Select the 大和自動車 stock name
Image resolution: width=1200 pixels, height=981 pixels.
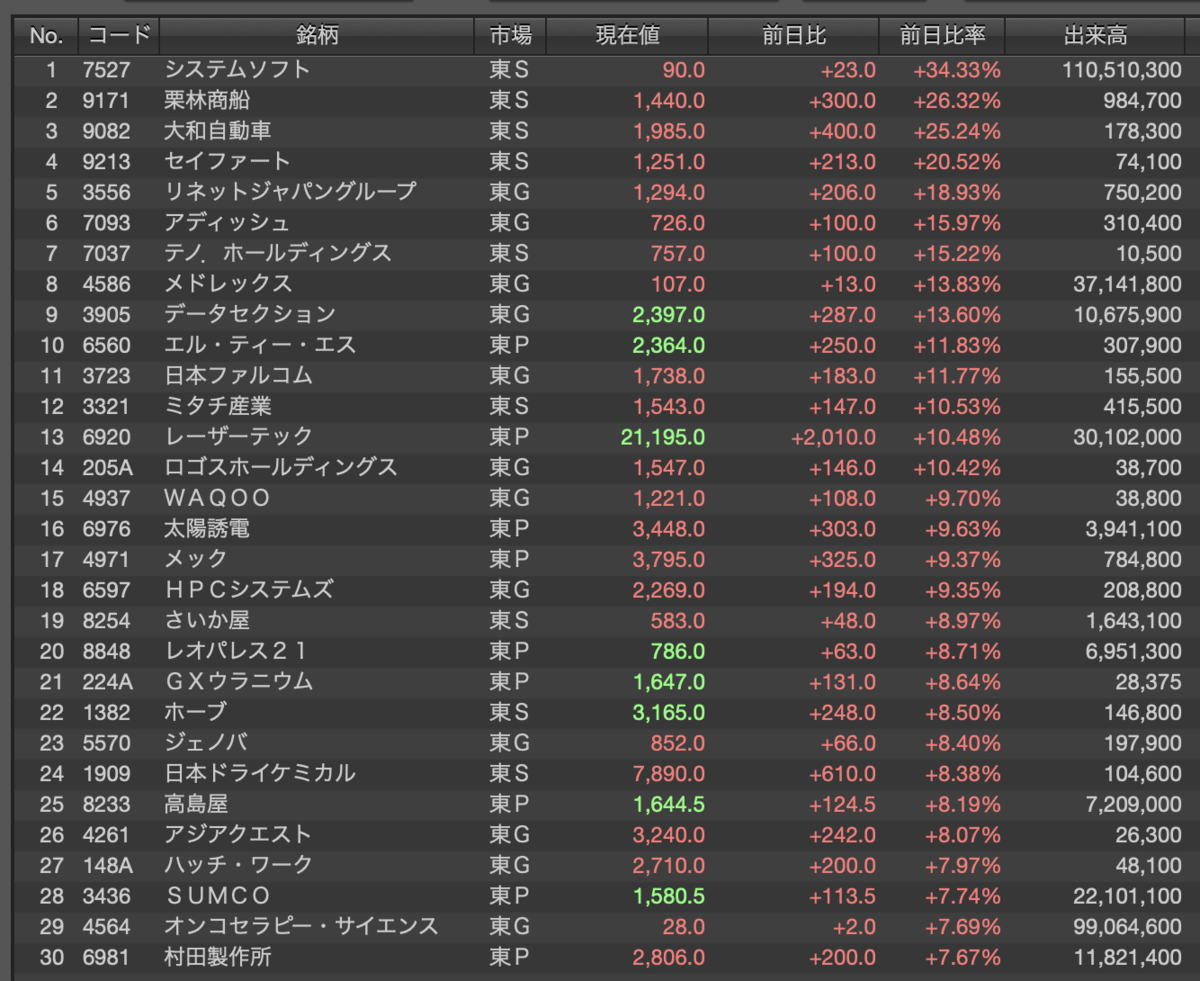pos(217,131)
